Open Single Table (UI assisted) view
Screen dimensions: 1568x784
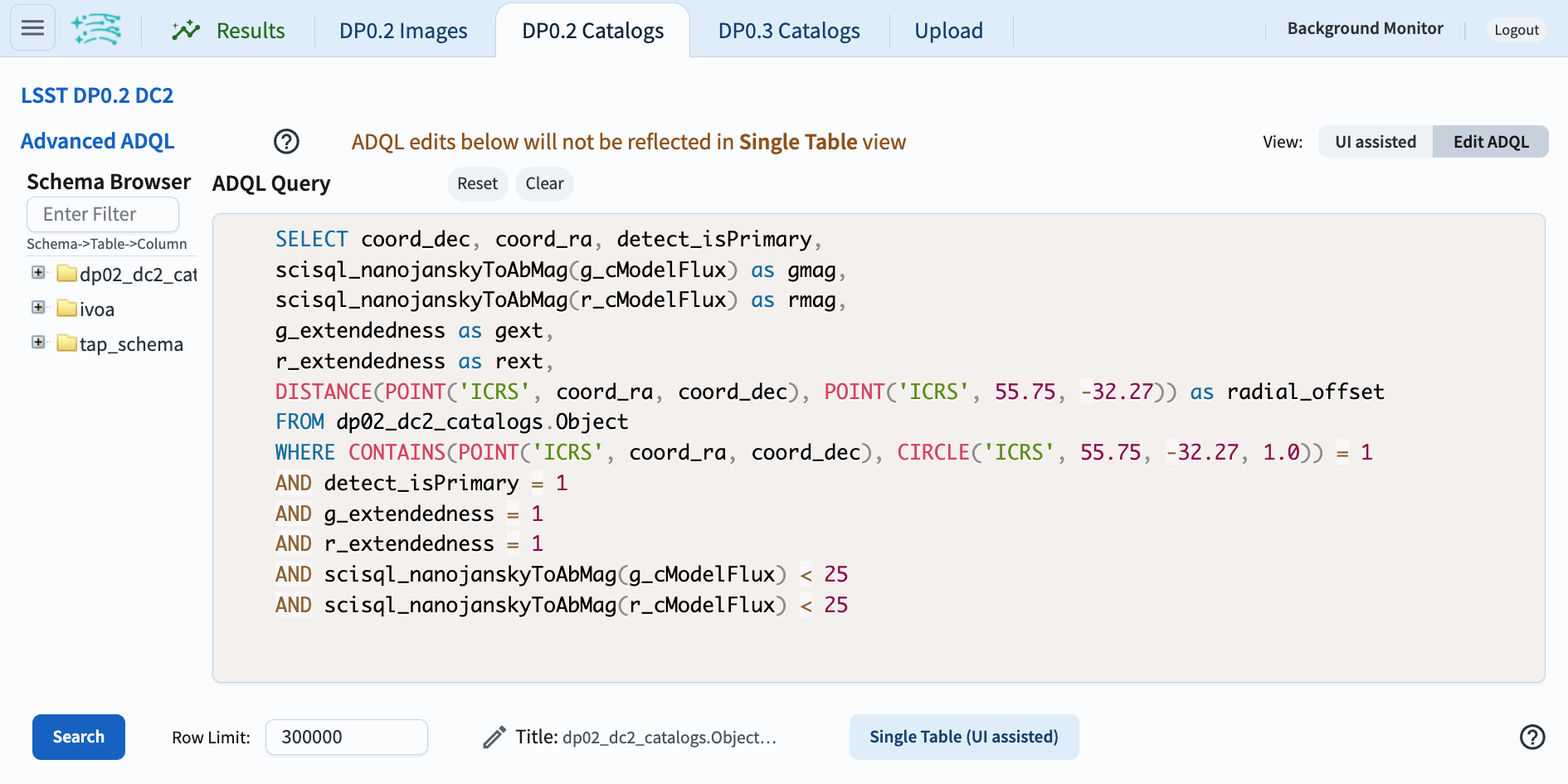(963, 737)
